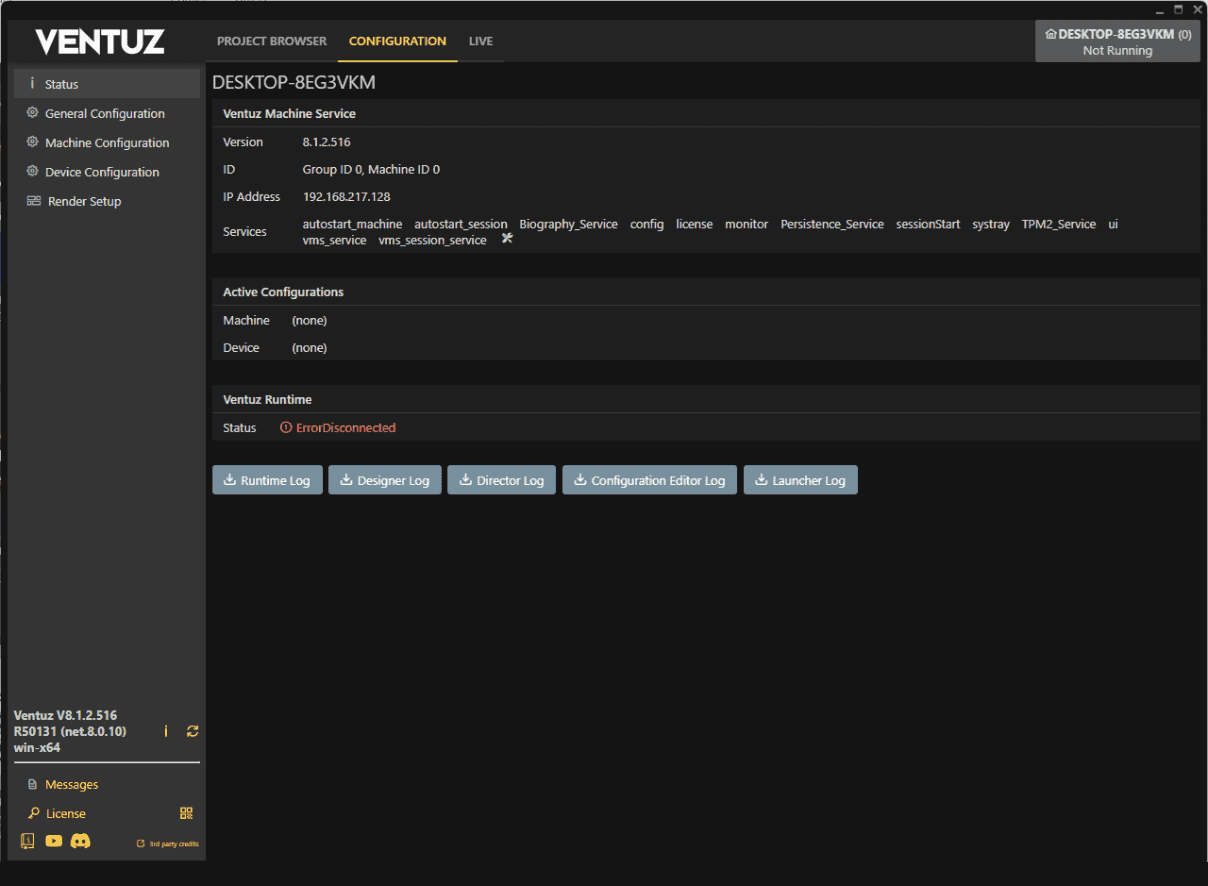Click the QR code icon beside License

tap(186, 813)
